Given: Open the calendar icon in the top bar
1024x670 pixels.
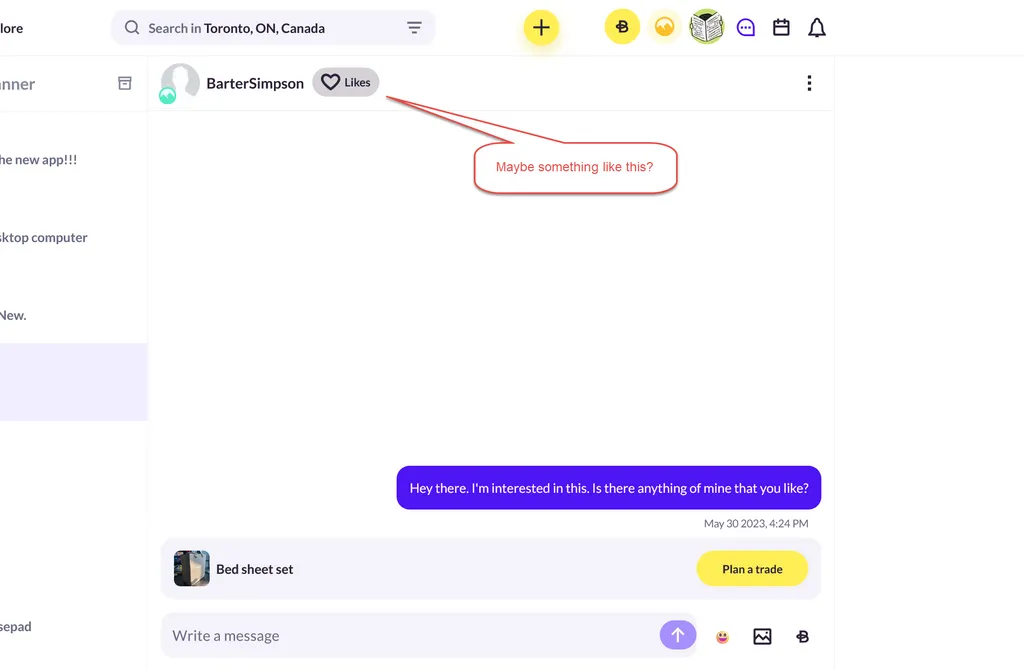Looking at the screenshot, I should (x=781, y=27).
